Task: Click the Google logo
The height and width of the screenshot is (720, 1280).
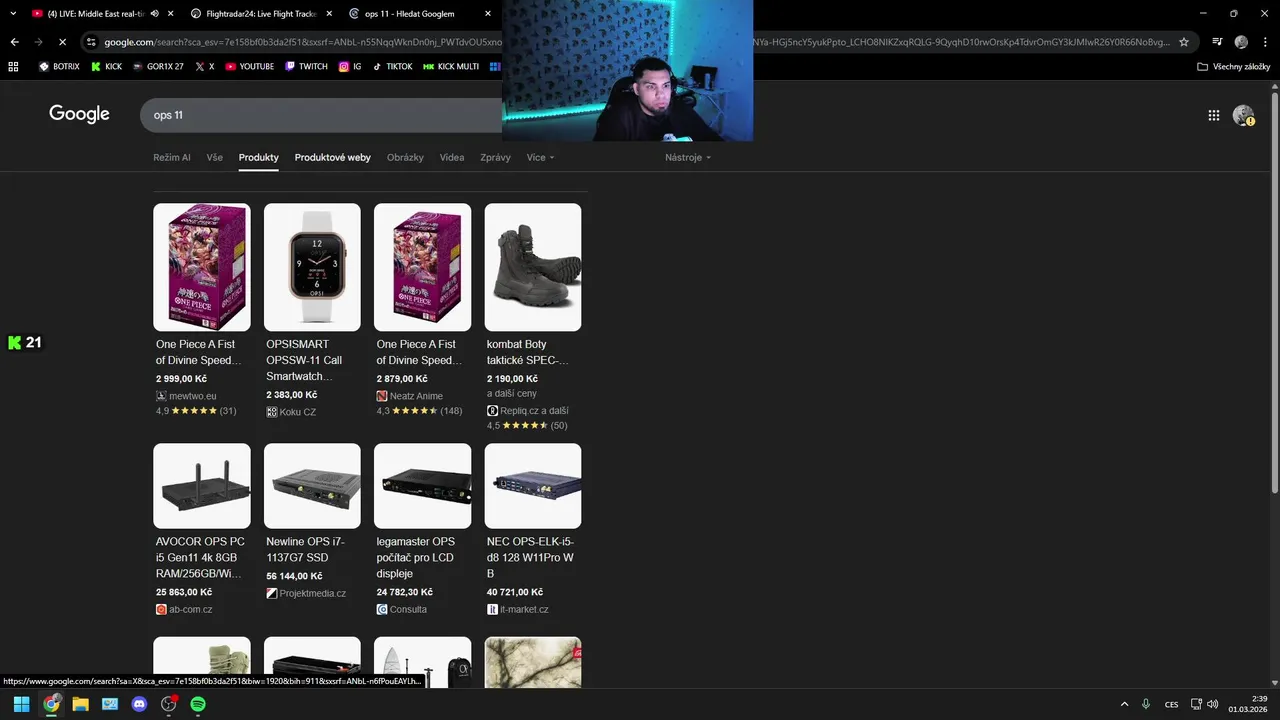Action: [79, 114]
